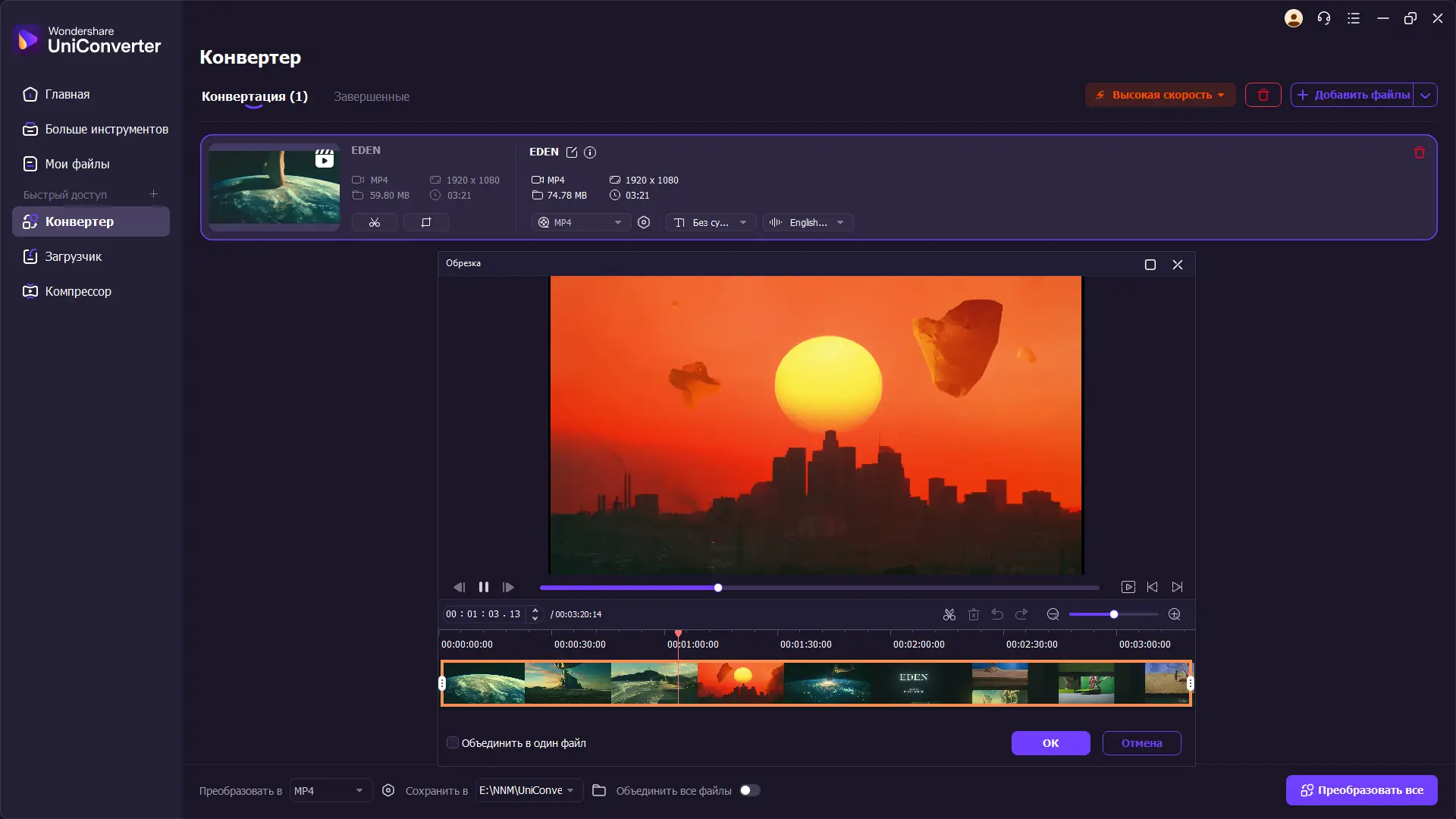Zoom in the timeline with plus magnifier

1175,614
